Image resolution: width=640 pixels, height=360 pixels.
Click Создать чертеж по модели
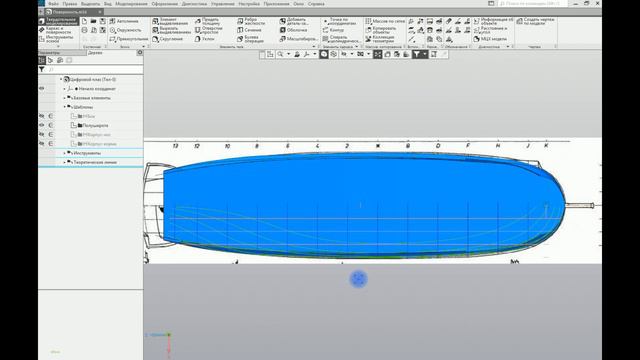535,21
